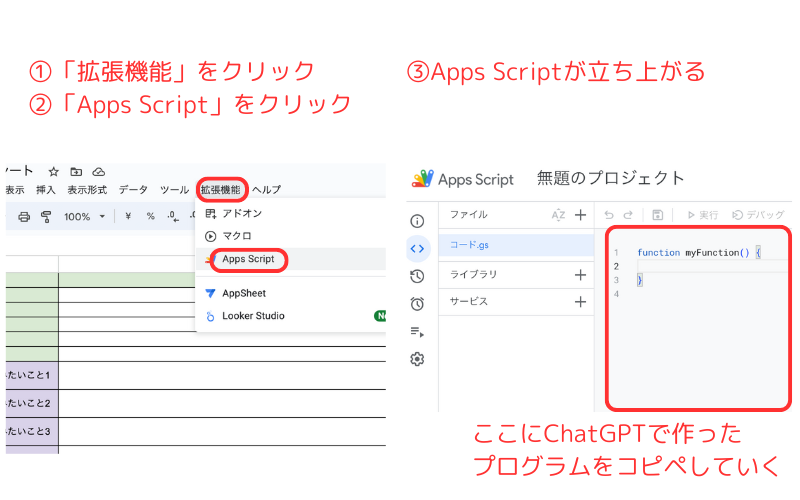Open the 表示 menu
This screenshot has width=800, height=500.
point(15,190)
